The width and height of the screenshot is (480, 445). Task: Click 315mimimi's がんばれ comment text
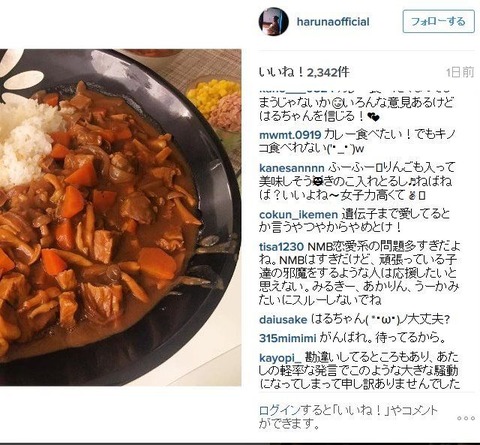(383, 338)
